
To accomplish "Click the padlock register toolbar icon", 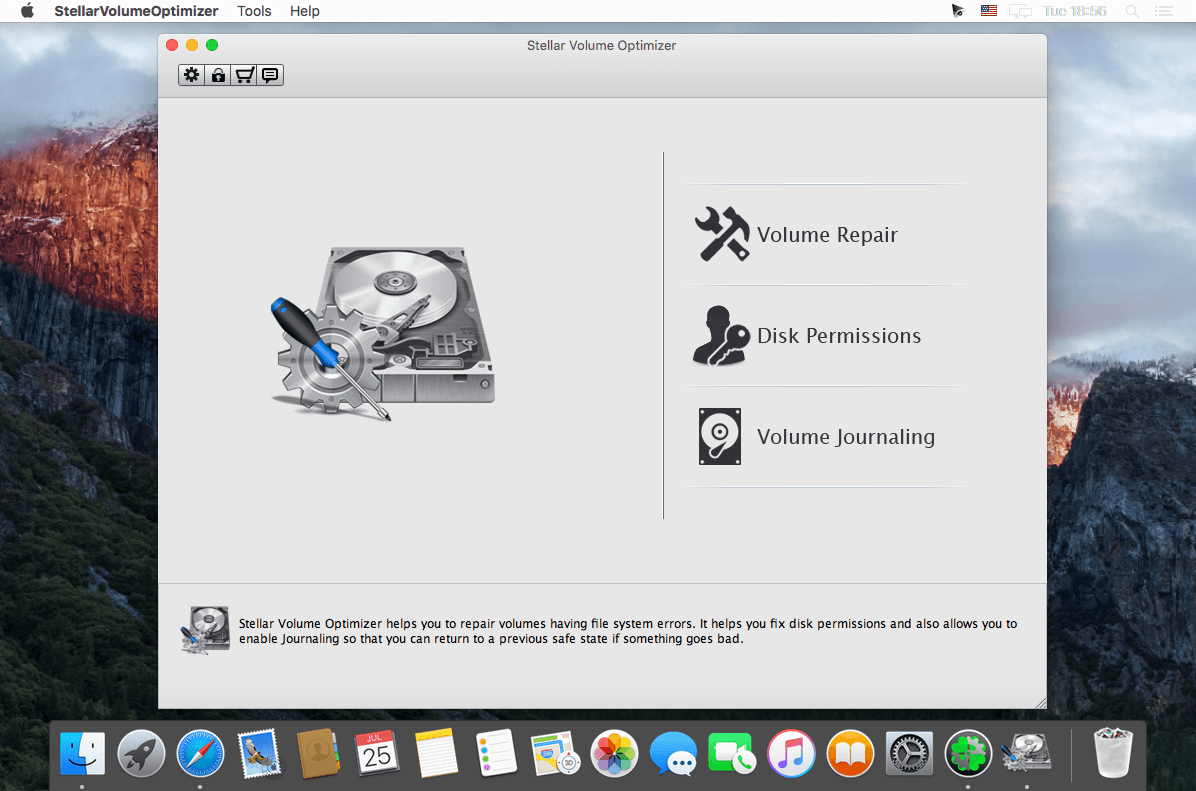I will point(218,75).
